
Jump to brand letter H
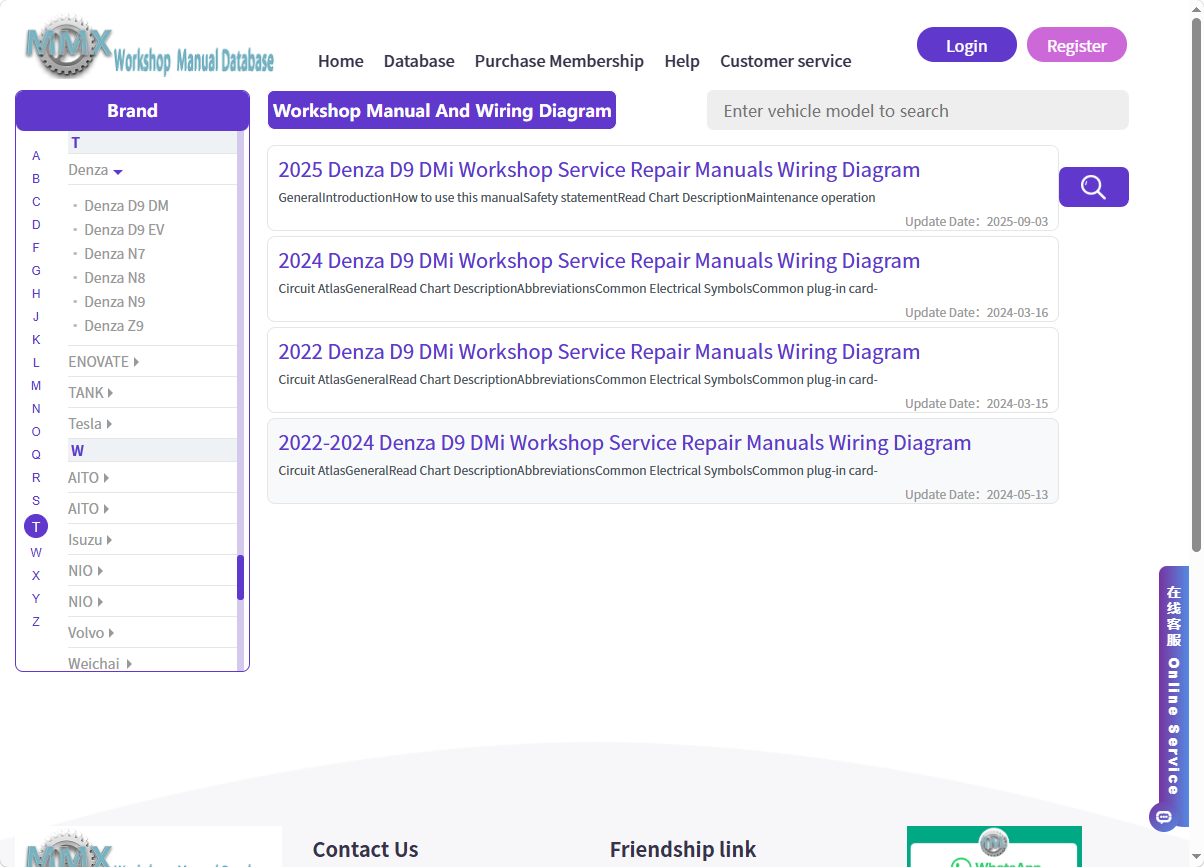[36, 294]
